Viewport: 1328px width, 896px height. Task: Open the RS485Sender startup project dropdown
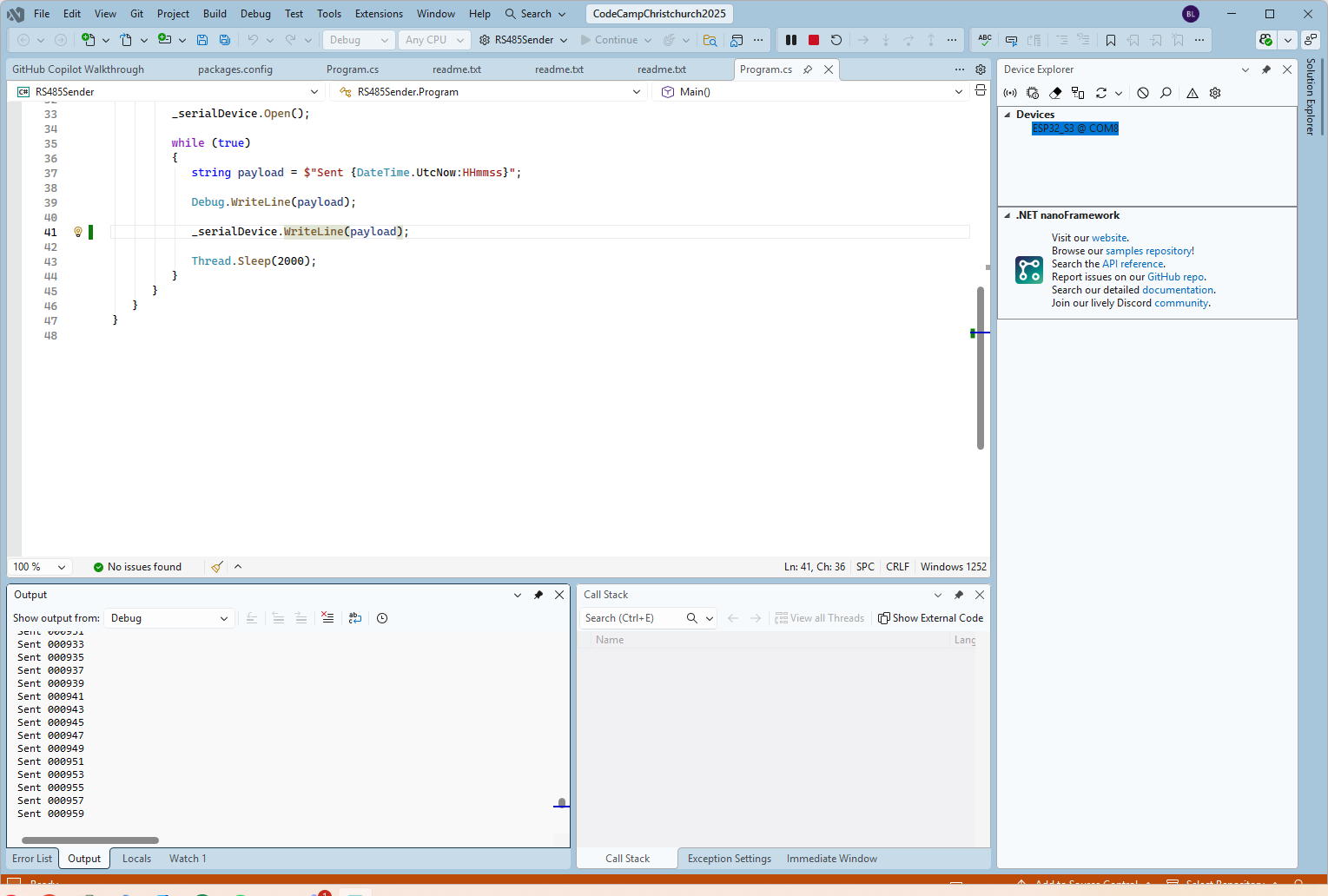pyautogui.click(x=563, y=40)
